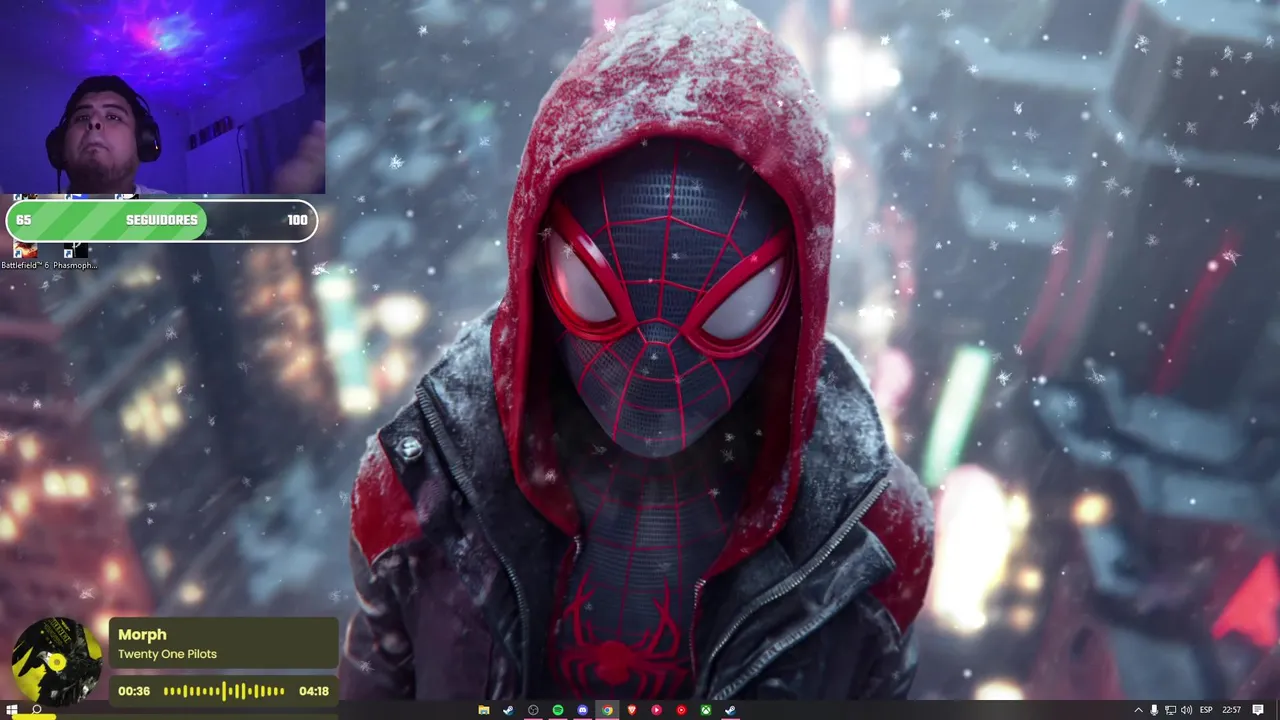The image size is (1280, 720).
Task: Open the Battlefield 6 desktop shortcut
Action: click(x=25, y=256)
